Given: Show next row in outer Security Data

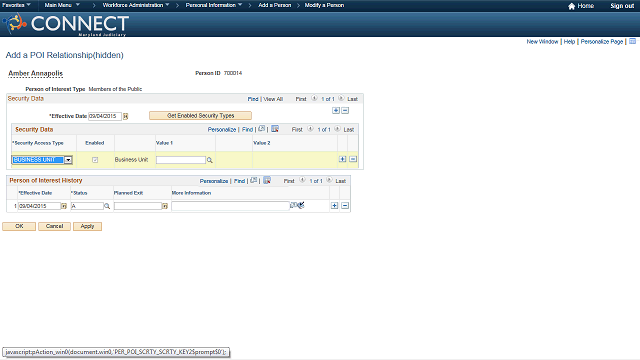Looking at the screenshot, I should pyautogui.click(x=341, y=98).
